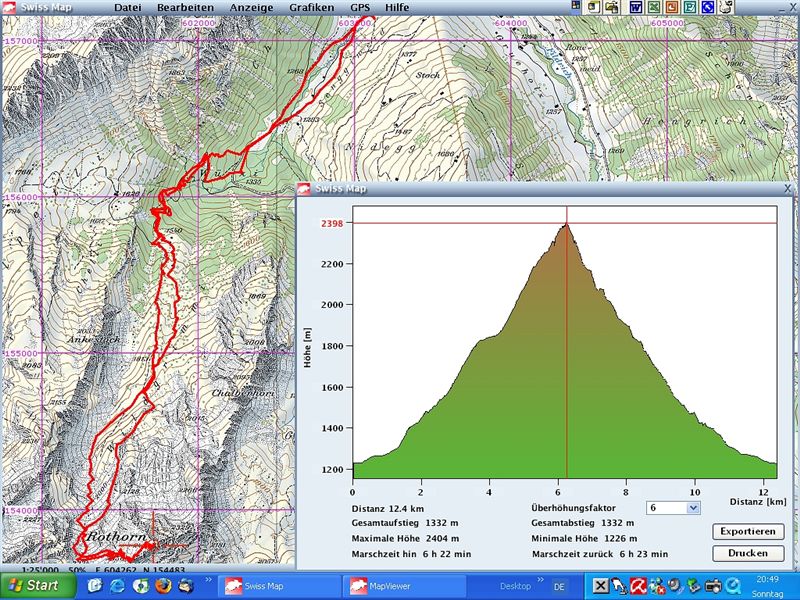Click the elevation profile peak marker line
Viewport: 800px width, 600px height.
(567, 350)
